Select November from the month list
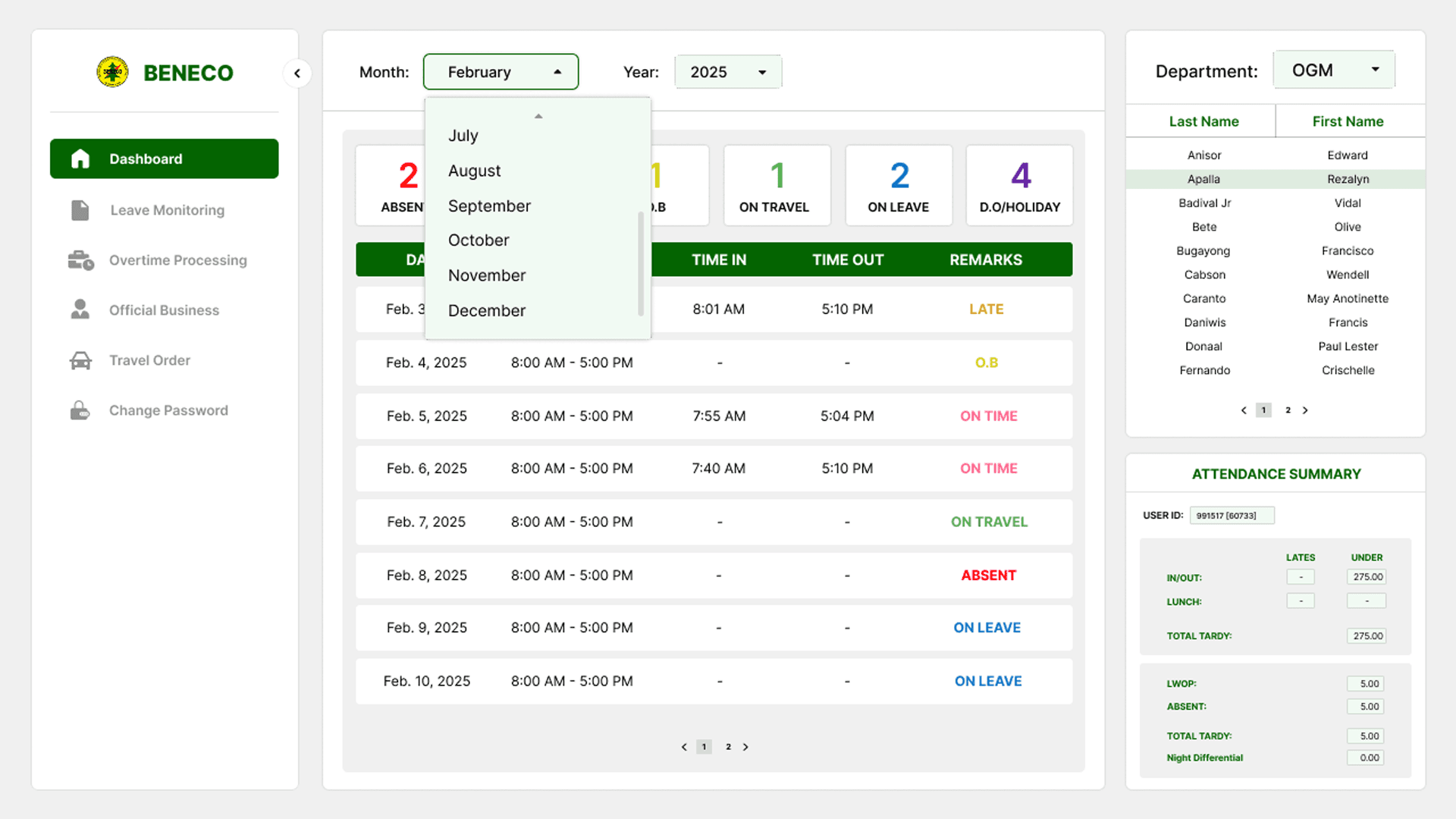This screenshot has width=1456, height=819. click(x=487, y=275)
